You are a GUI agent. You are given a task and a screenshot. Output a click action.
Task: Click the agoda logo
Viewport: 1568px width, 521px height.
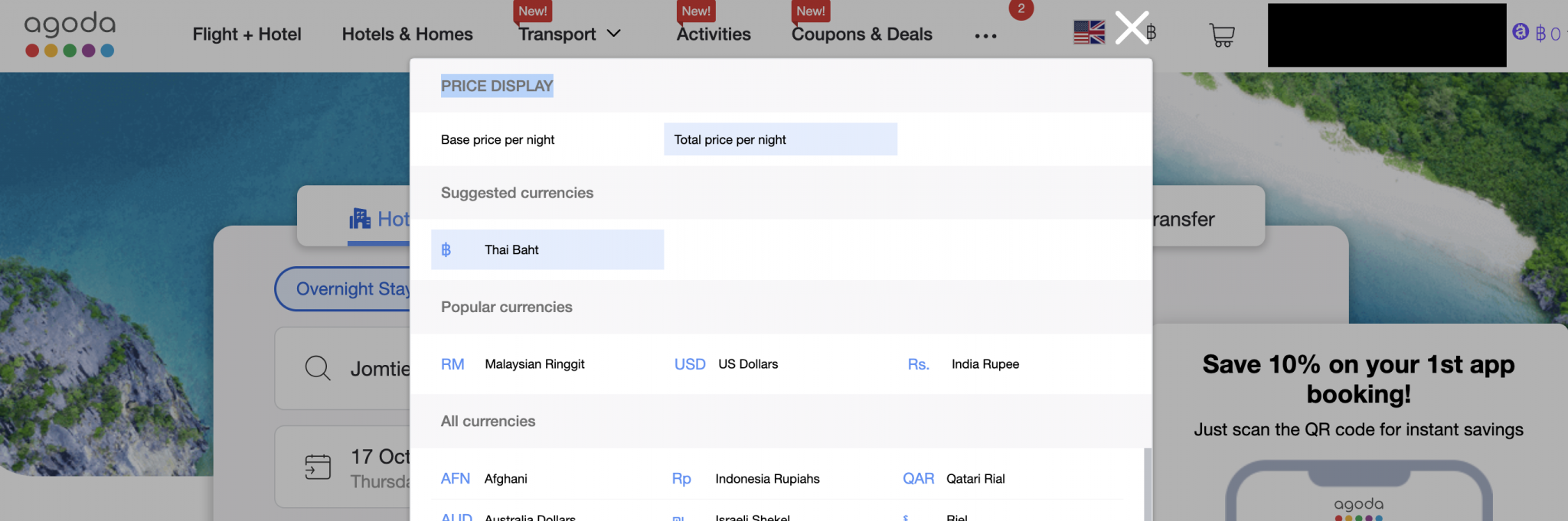point(70,34)
